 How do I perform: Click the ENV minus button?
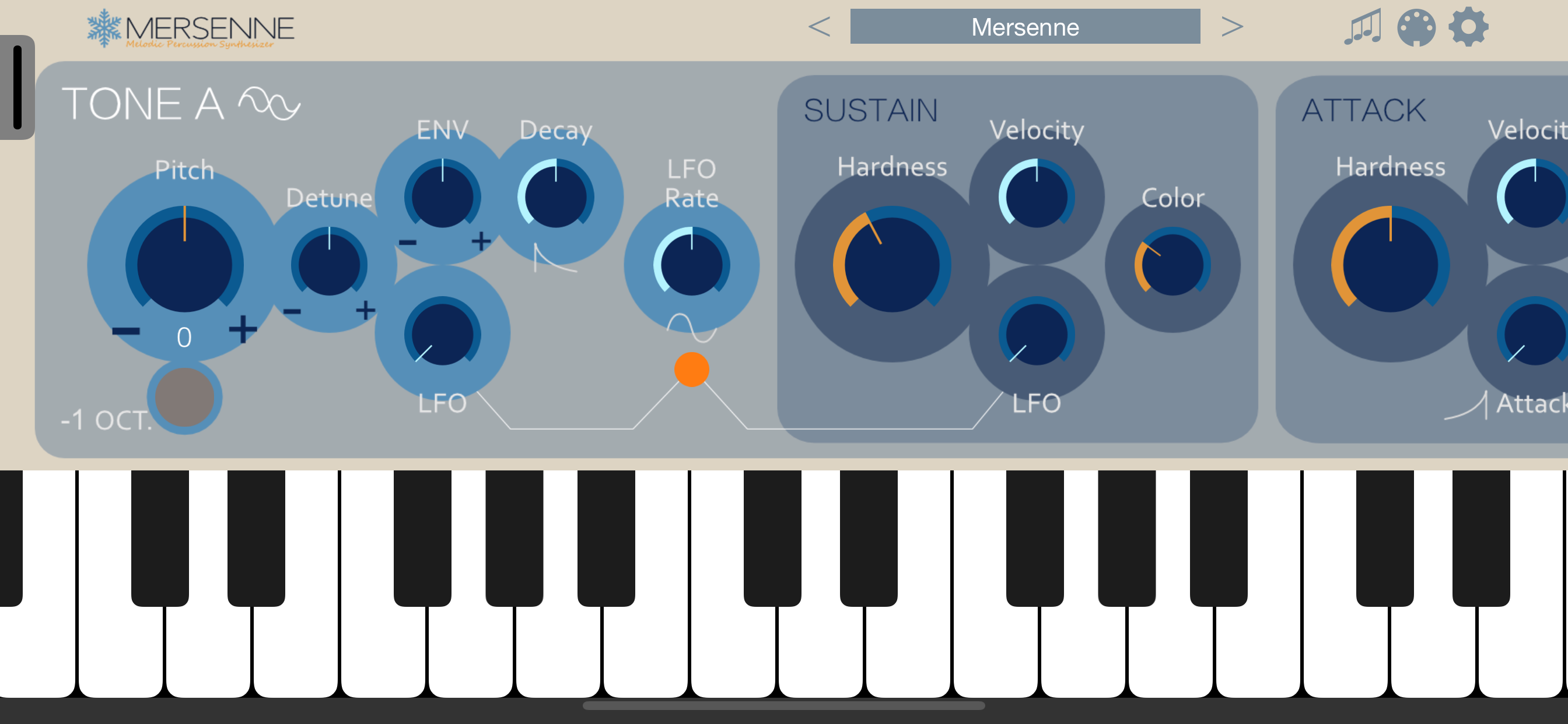pyautogui.click(x=407, y=242)
